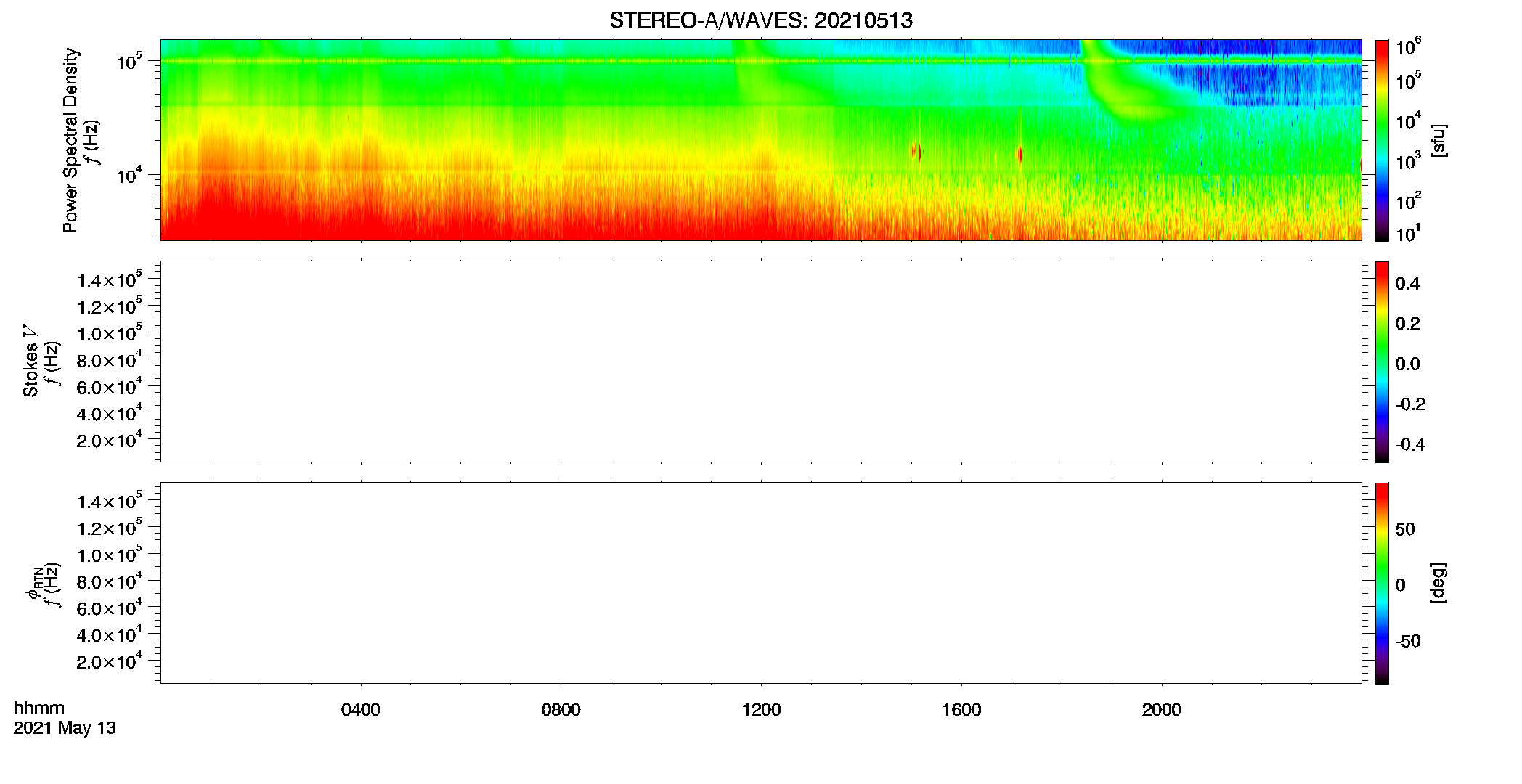This screenshot has width=1522, height=784.
Task: Select the hhmm time format label
Action: coord(38,708)
